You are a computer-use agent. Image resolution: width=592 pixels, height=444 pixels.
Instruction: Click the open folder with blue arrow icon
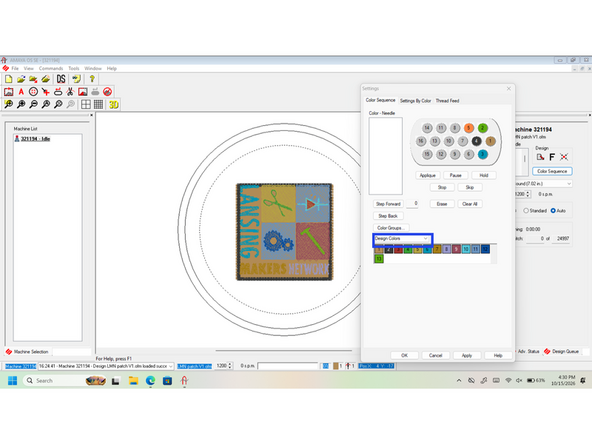coord(21,79)
